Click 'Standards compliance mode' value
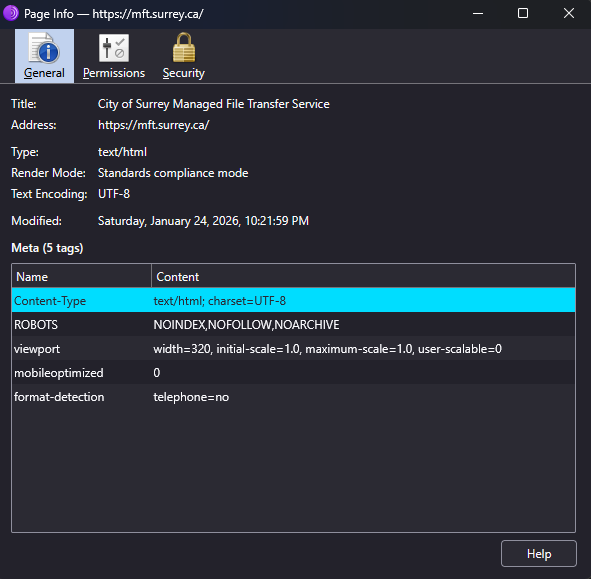Viewport: 591px width, 579px height. pos(173,173)
